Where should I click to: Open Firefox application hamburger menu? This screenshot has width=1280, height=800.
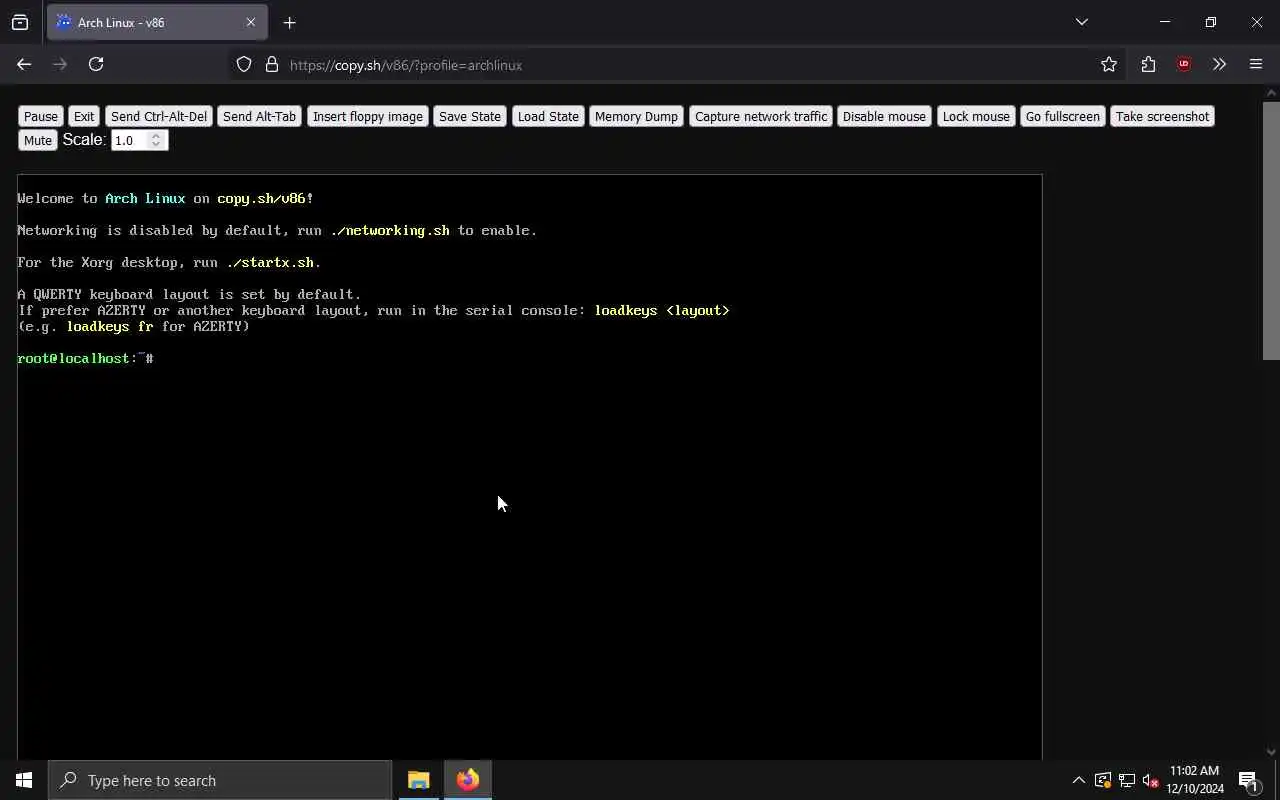[x=1256, y=64]
